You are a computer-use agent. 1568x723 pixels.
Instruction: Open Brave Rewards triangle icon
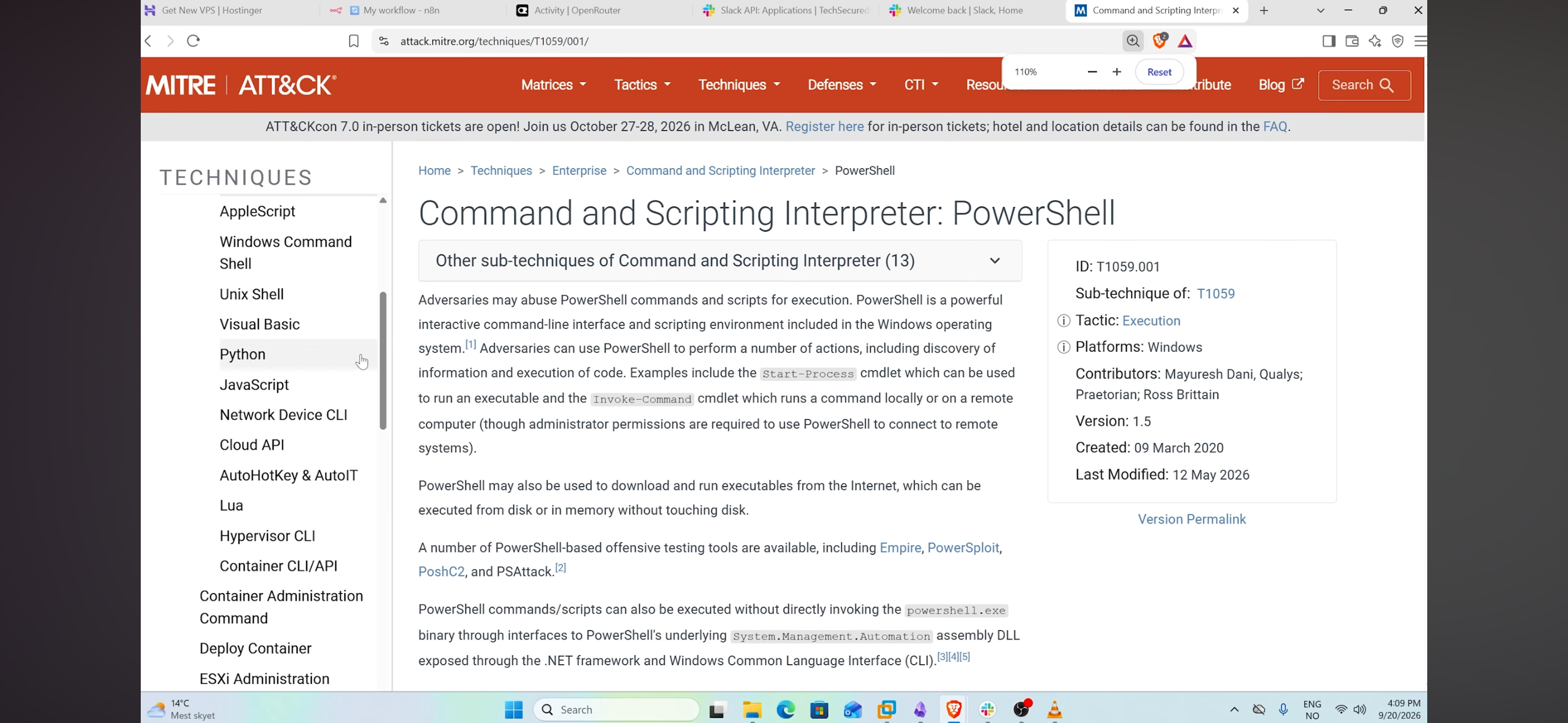[x=1184, y=41]
